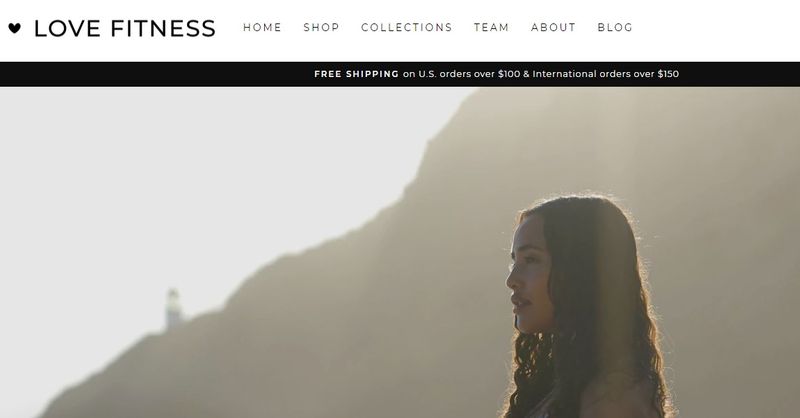800x418 pixels.
Task: Open the LOVE FITNESS brand wordmark
Action: (x=125, y=29)
